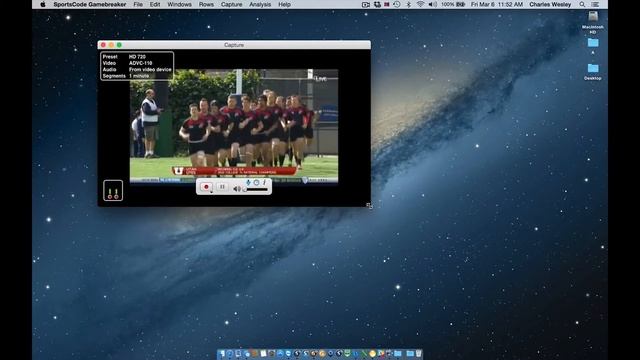Click the microphone icon in capture controls
Image resolution: width=640 pixels, height=360 pixels.
point(248,182)
